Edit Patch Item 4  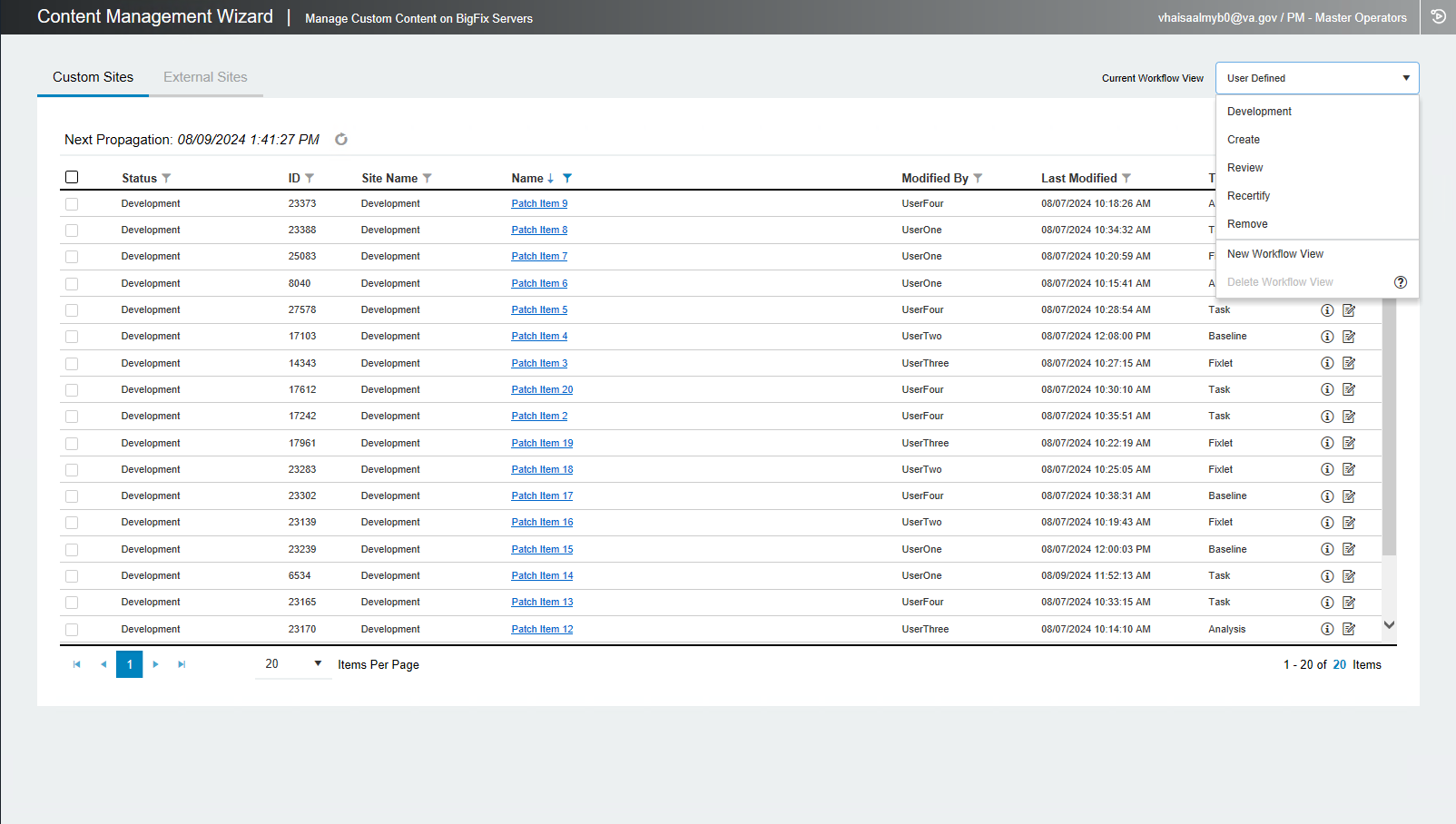1349,337
